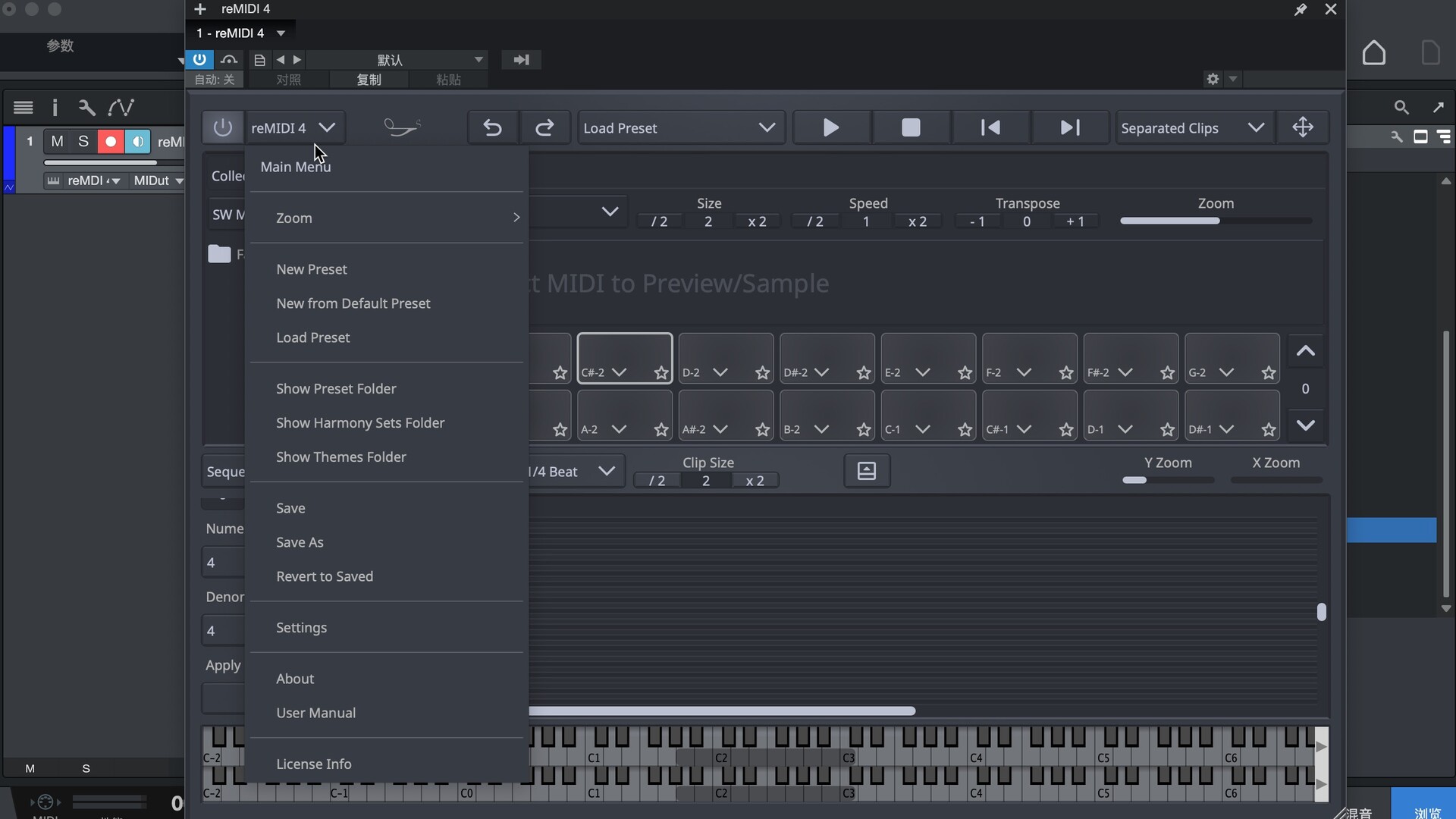Open the Zoom submenu
The height and width of the screenshot is (819, 1456).
click(x=387, y=218)
